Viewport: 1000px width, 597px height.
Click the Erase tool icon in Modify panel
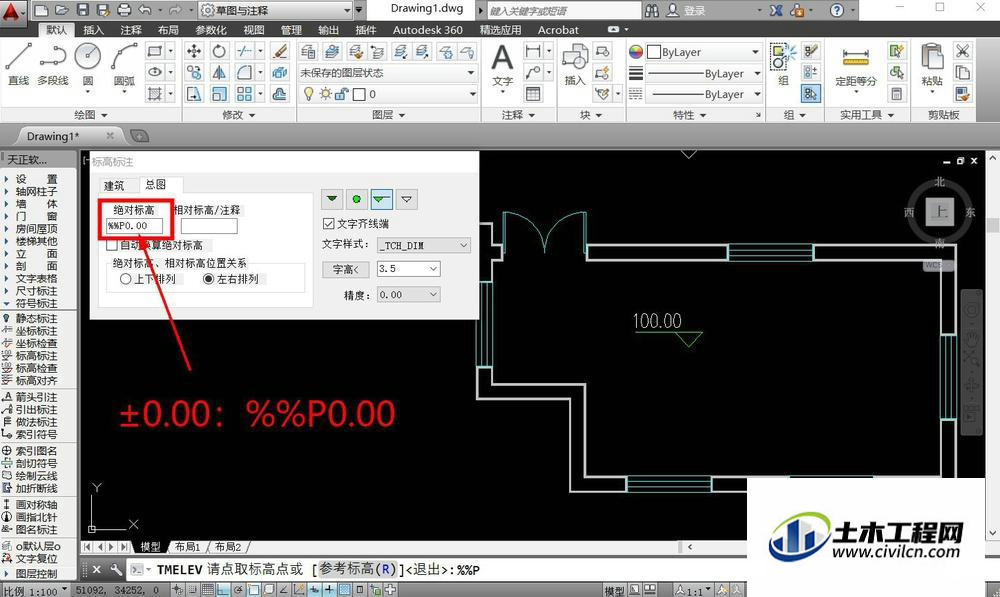(279, 51)
